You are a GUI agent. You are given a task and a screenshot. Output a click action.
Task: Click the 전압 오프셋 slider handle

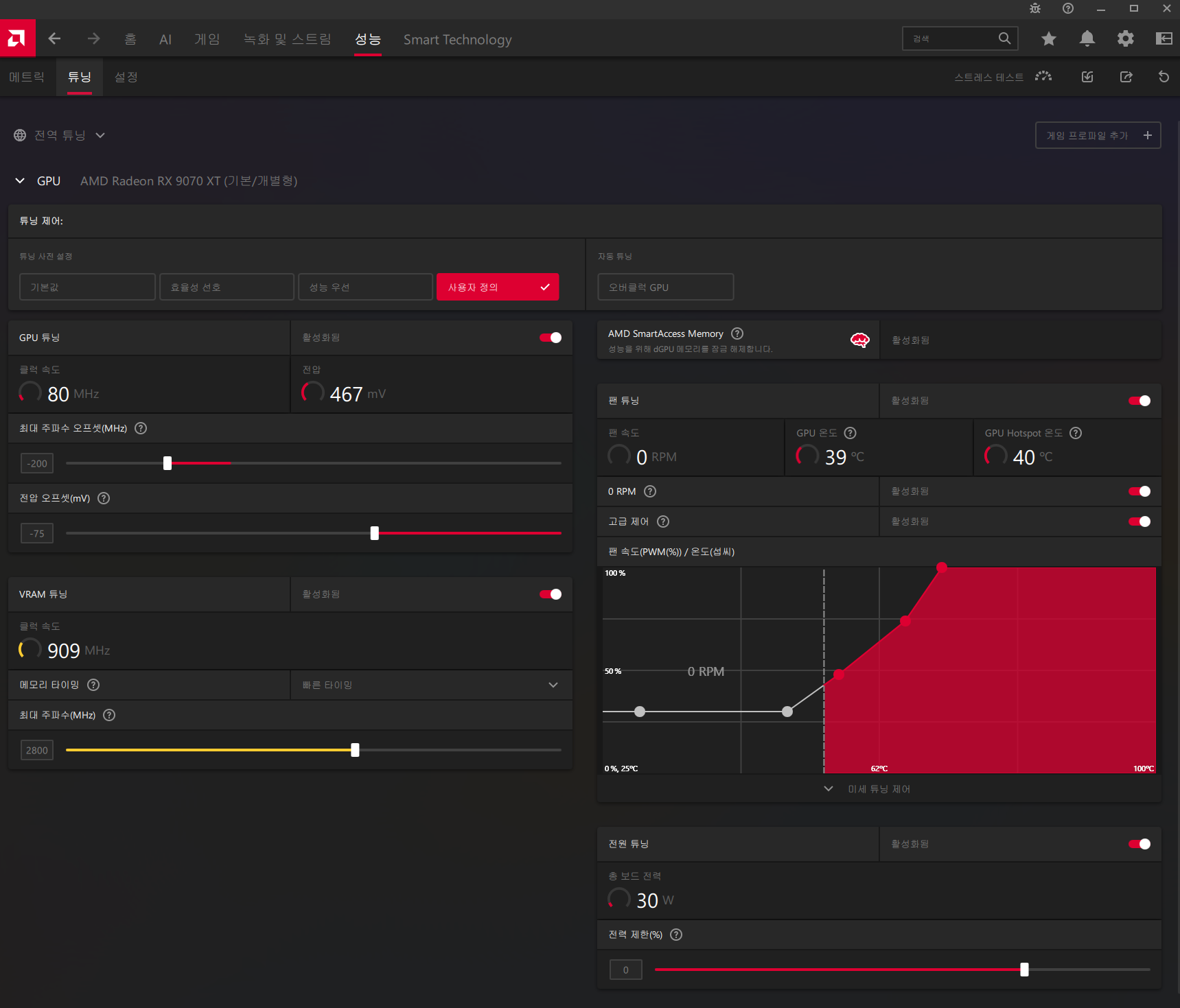click(375, 533)
